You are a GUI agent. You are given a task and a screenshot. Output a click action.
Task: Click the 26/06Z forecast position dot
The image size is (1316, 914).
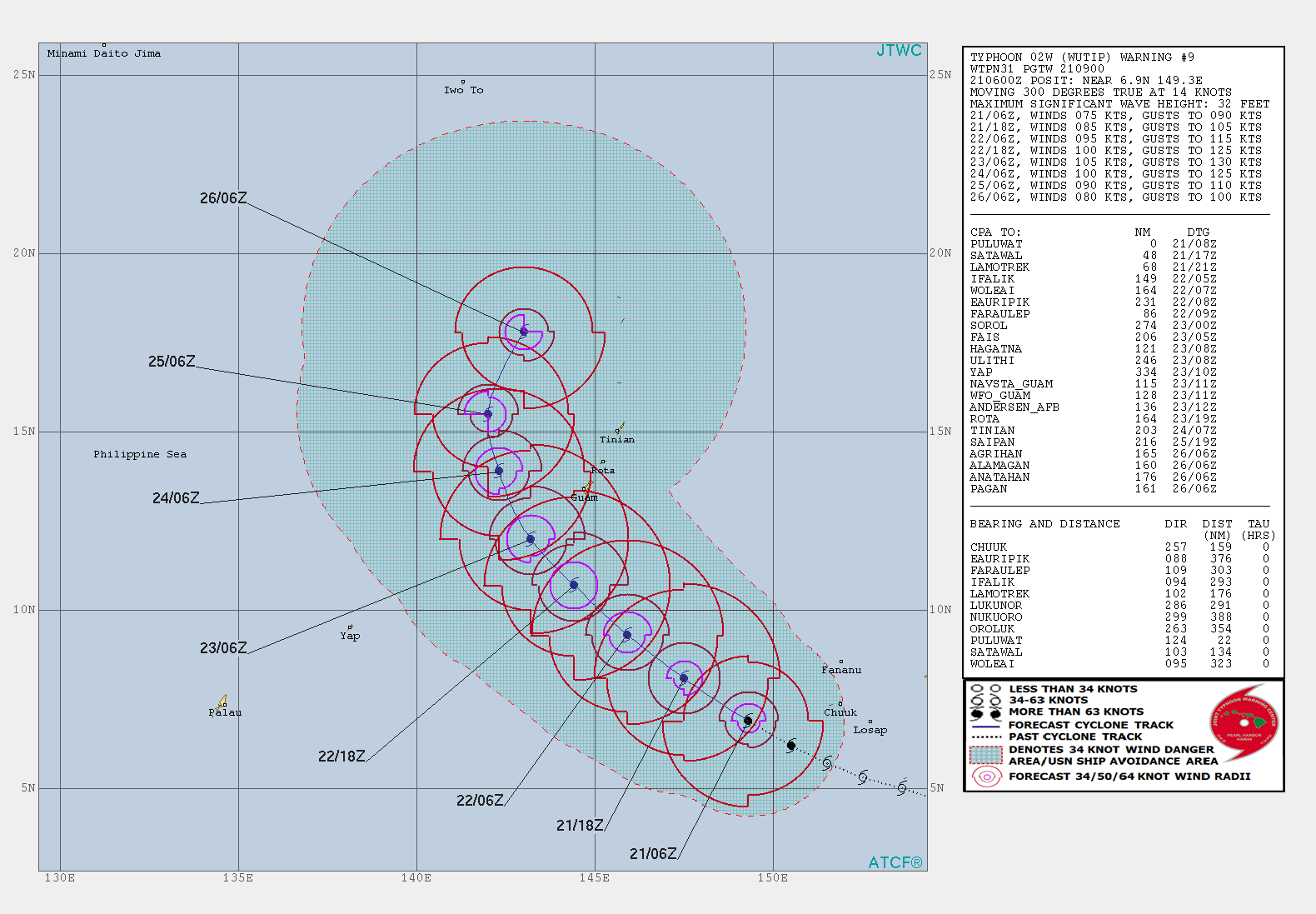[524, 332]
